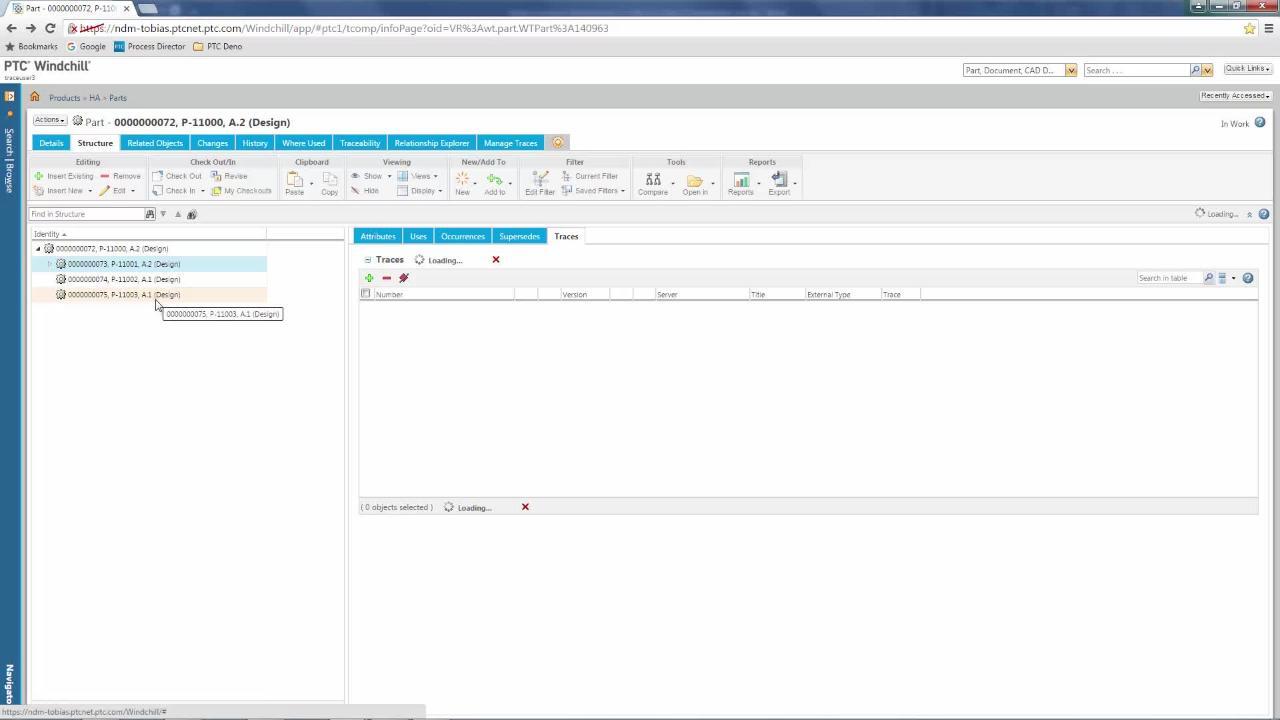Cancel Traces loading with red X by the Traces title
Image resolution: width=1280 pixels, height=720 pixels.
tap(495, 260)
